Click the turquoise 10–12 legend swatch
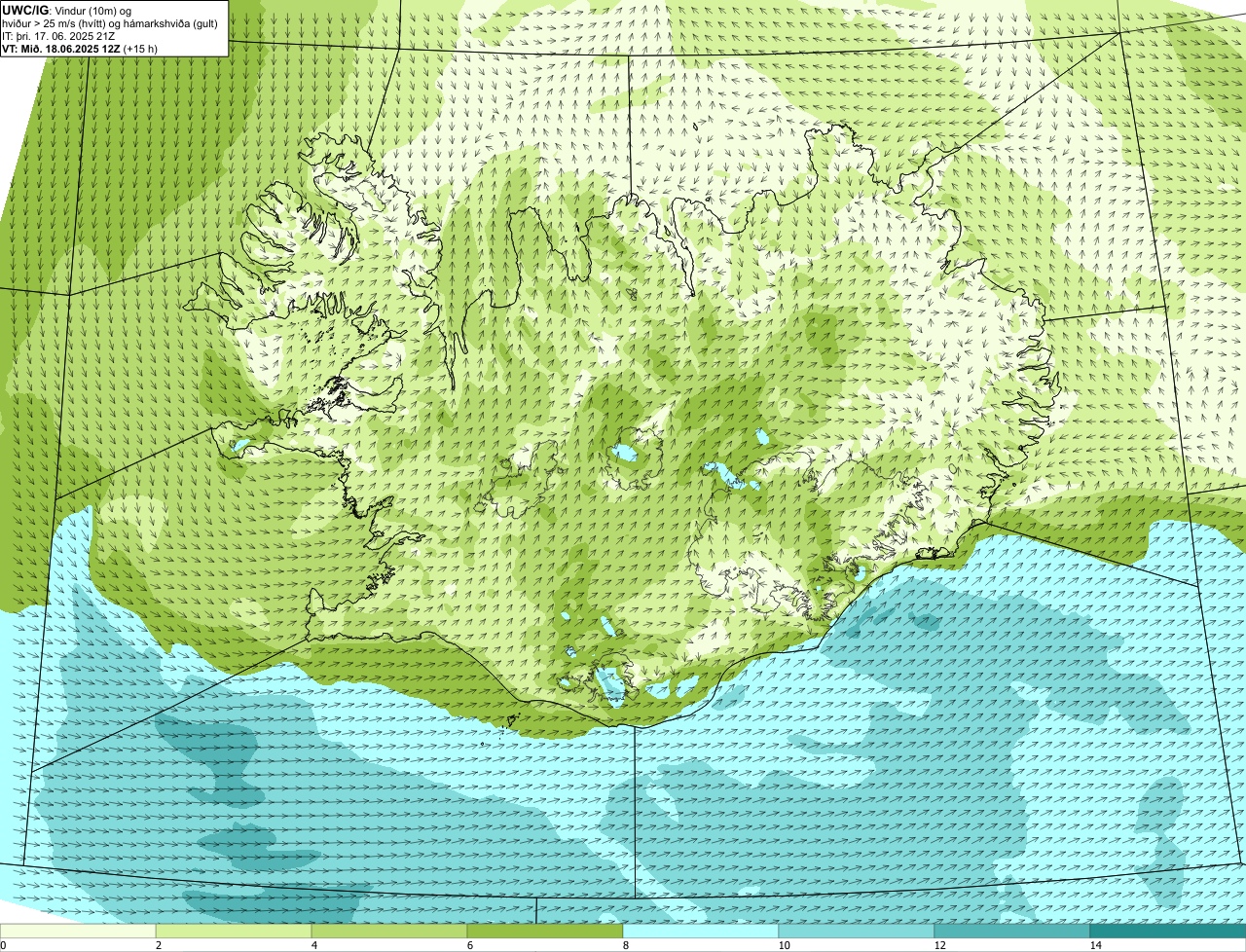This screenshot has width=1246, height=952. coord(857,931)
